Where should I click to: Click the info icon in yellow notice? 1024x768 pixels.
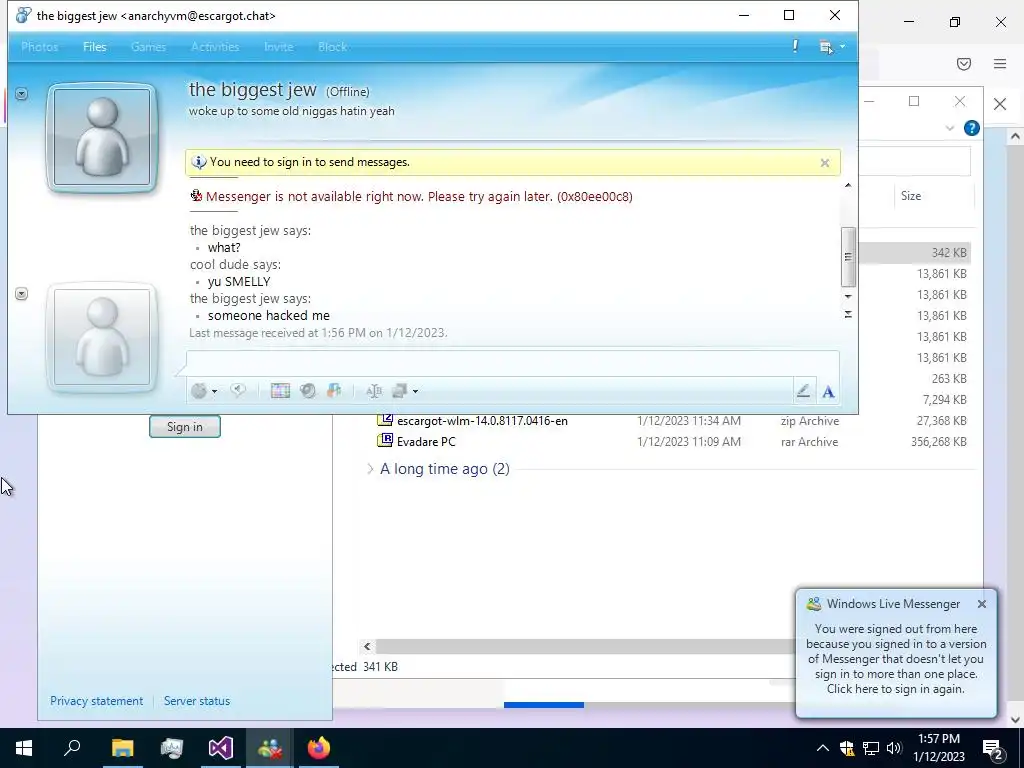coord(199,162)
